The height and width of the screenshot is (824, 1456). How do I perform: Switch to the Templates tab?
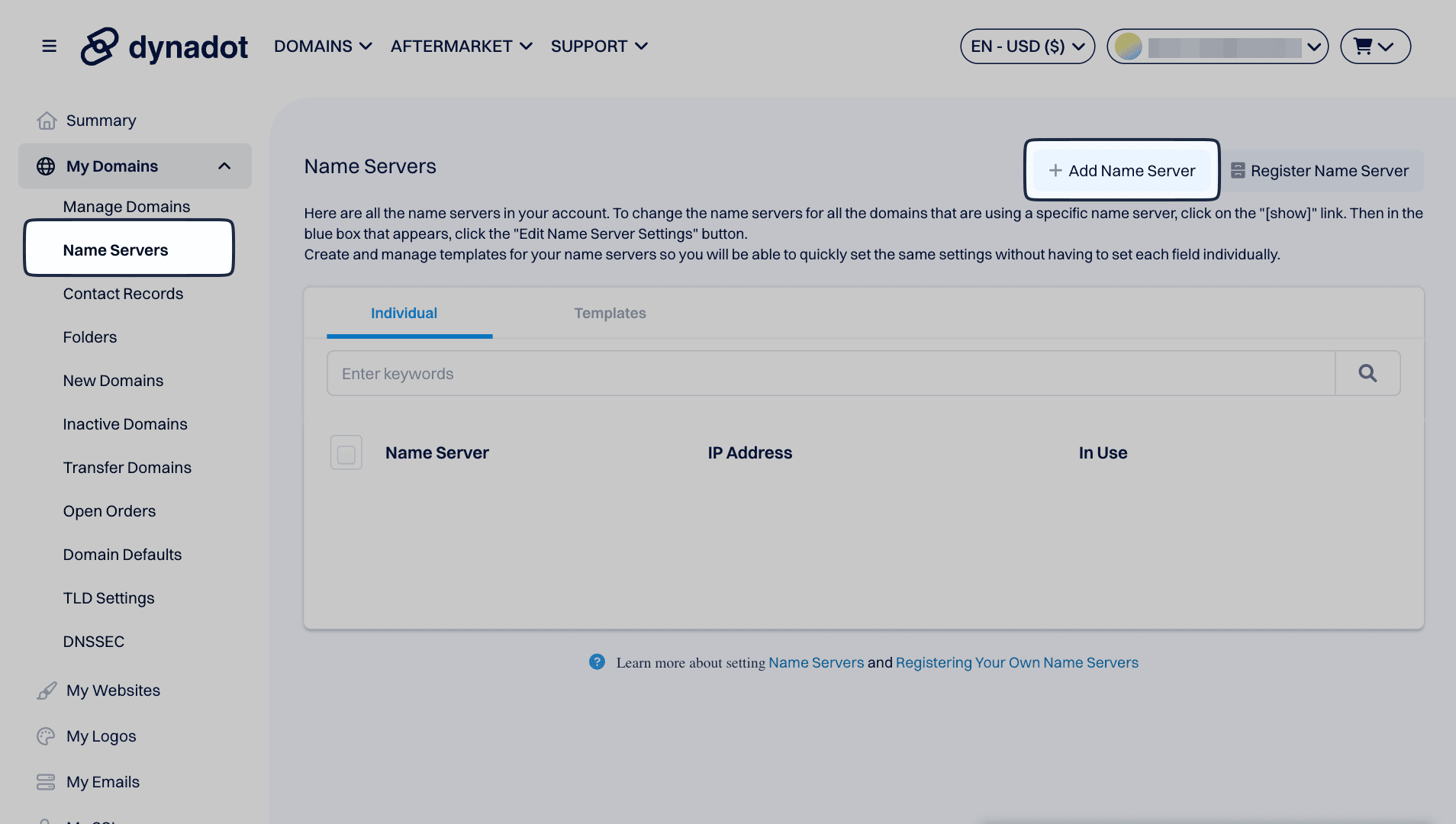[610, 313]
